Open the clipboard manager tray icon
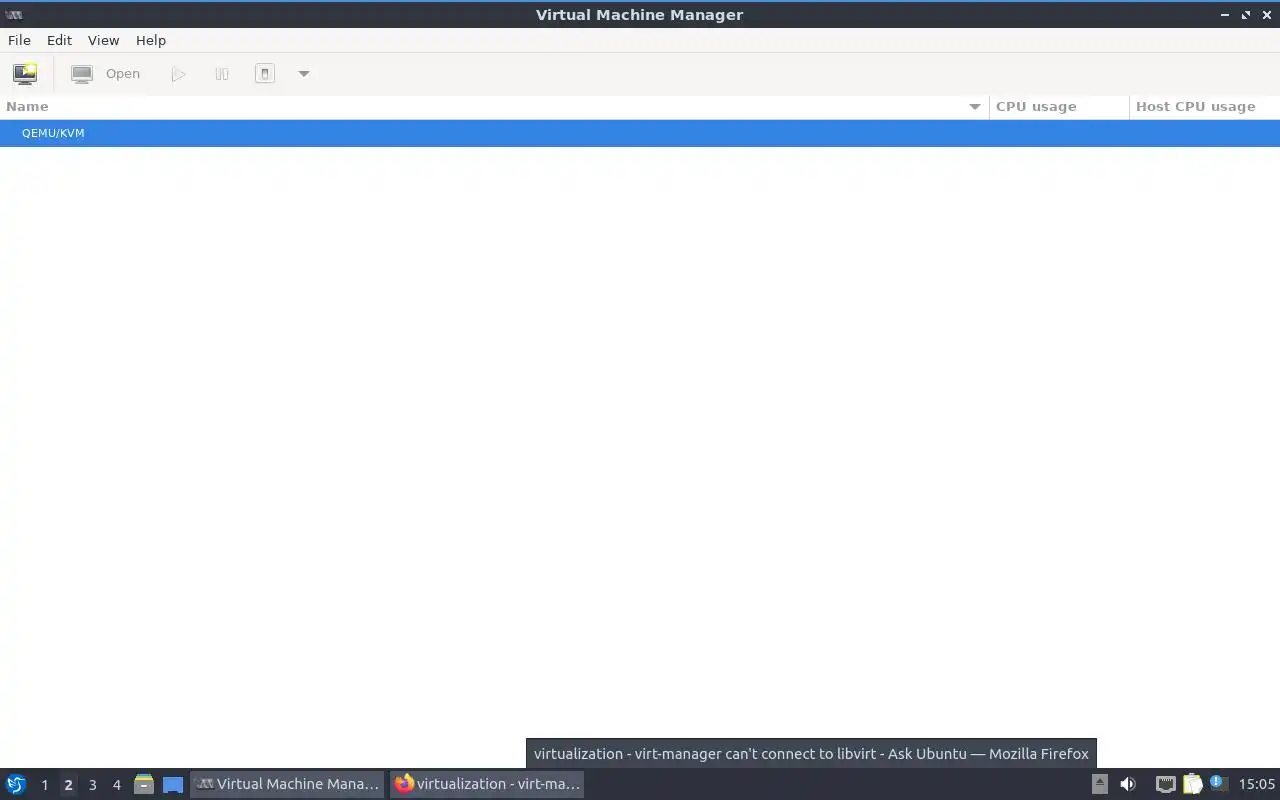Viewport: 1280px width, 800px height. click(1192, 784)
